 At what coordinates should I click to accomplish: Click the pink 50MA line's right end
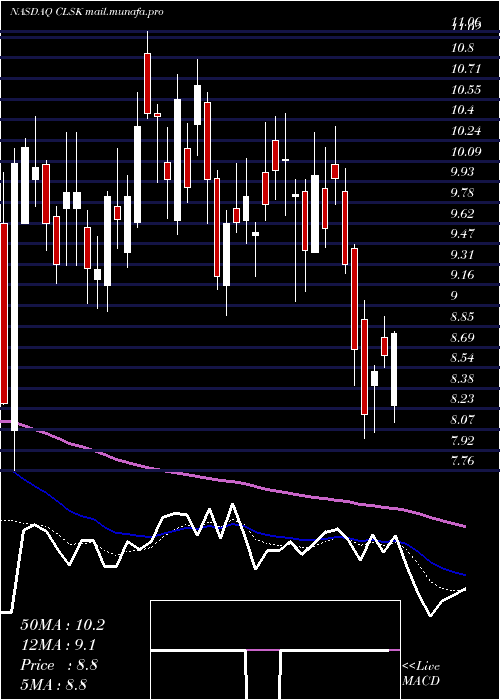pyautogui.click(x=464, y=526)
